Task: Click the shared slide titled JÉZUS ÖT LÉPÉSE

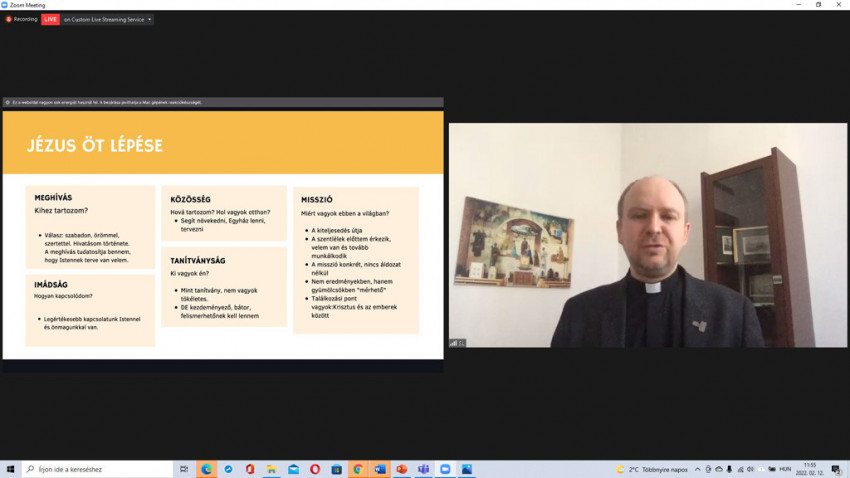Action: pyautogui.click(x=223, y=234)
